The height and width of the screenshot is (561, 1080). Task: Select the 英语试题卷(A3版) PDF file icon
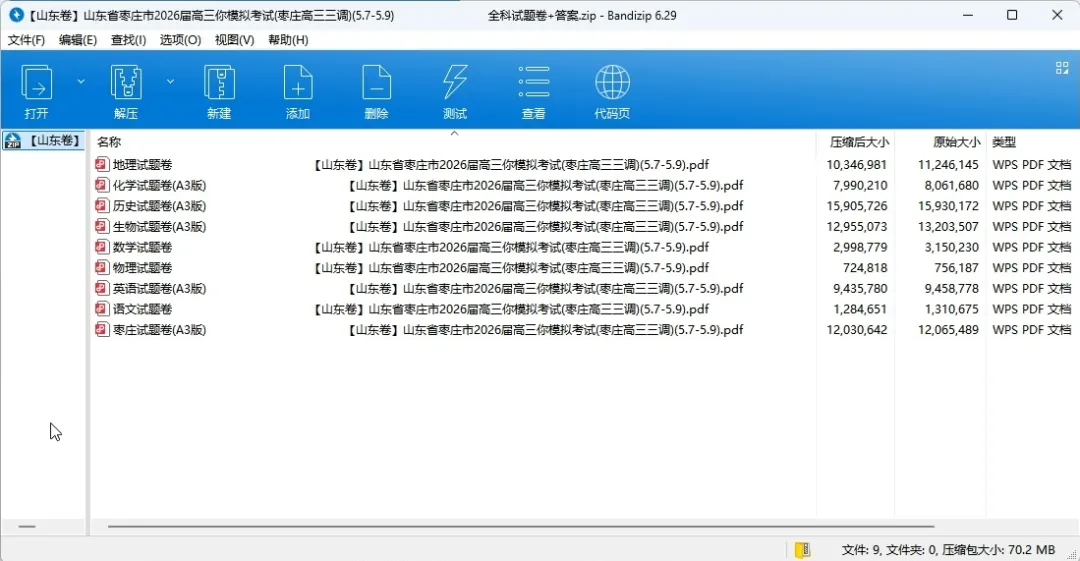102,288
